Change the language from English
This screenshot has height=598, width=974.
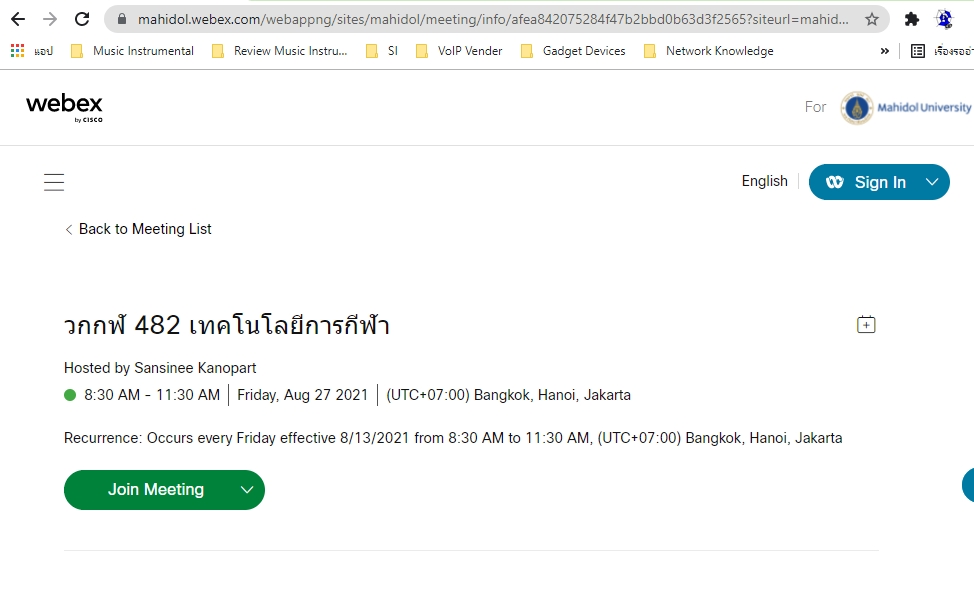point(764,181)
